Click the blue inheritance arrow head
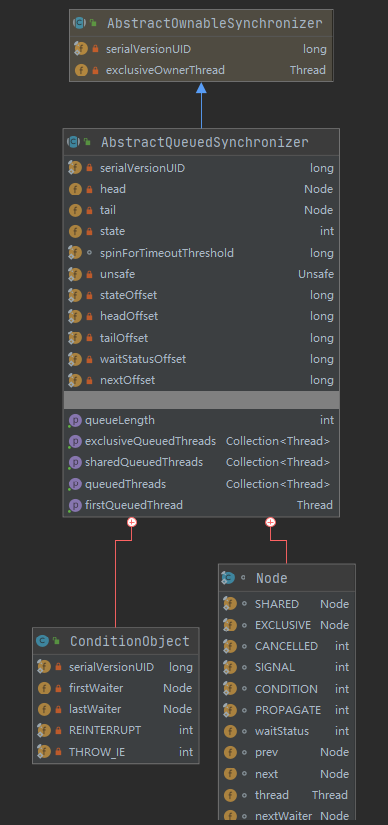388x825 pixels. (x=201, y=88)
